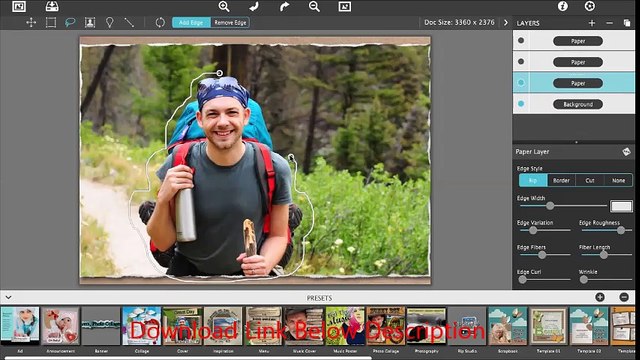Open the settings gear
640x360 pixels.
pos(590,6)
